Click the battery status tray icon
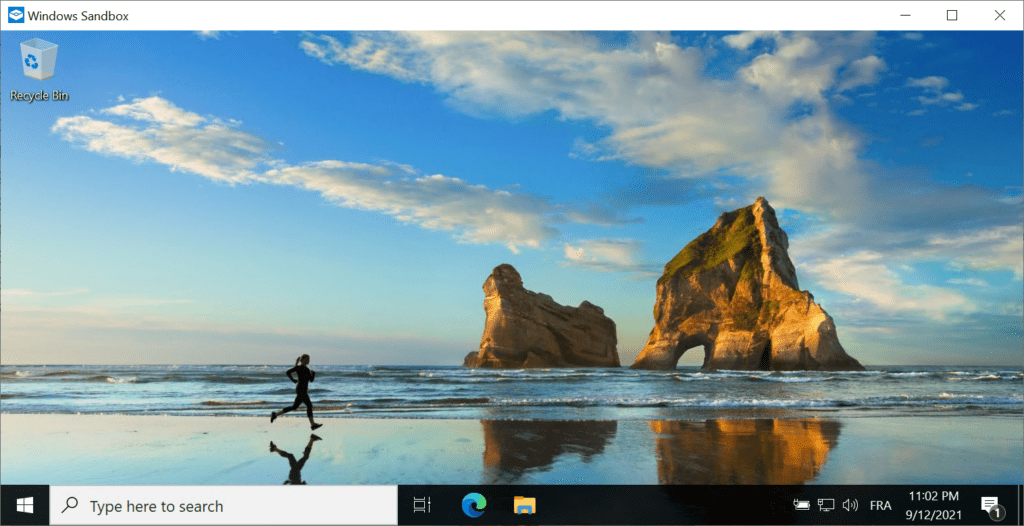The height and width of the screenshot is (526, 1024). pyautogui.click(x=801, y=505)
